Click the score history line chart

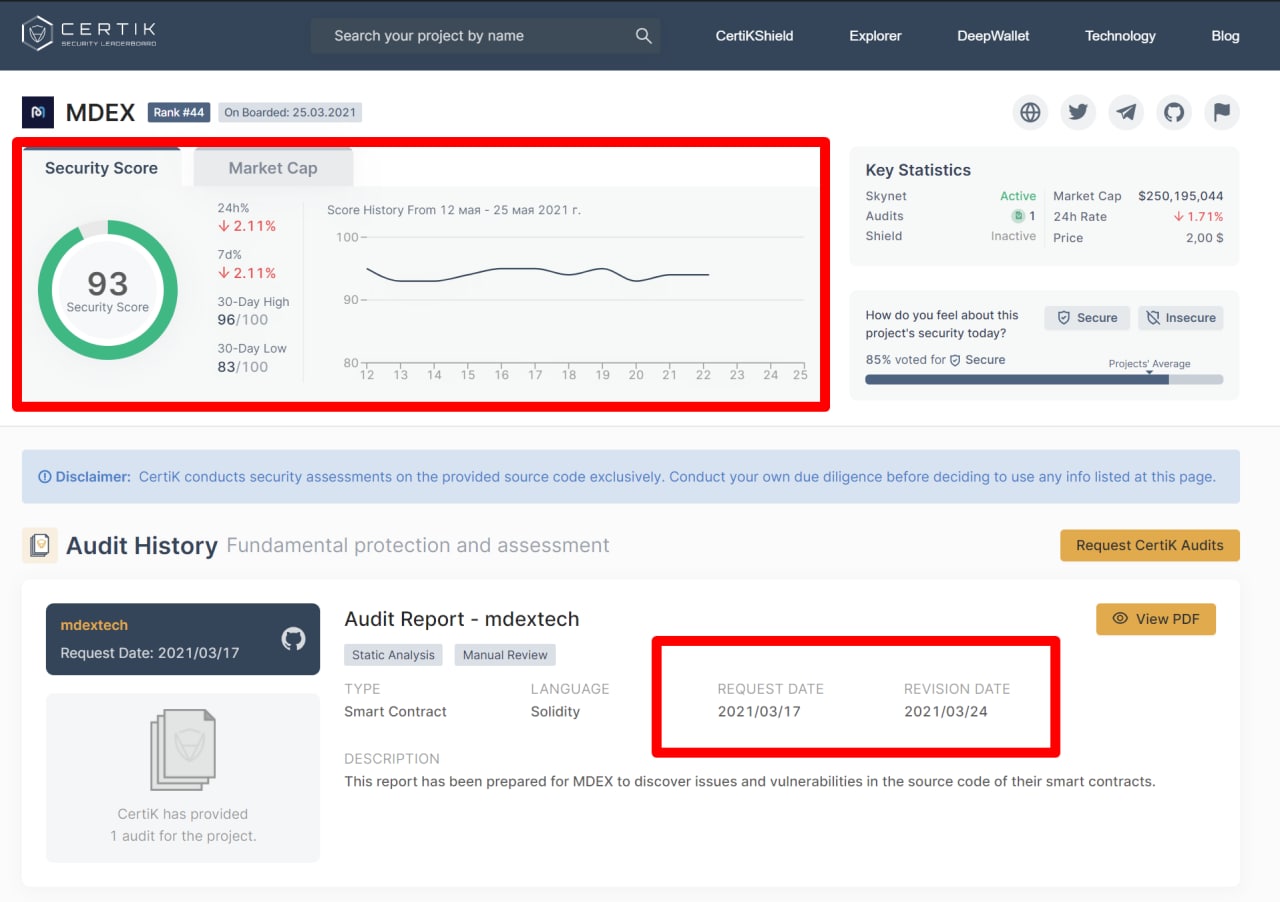[x=568, y=300]
